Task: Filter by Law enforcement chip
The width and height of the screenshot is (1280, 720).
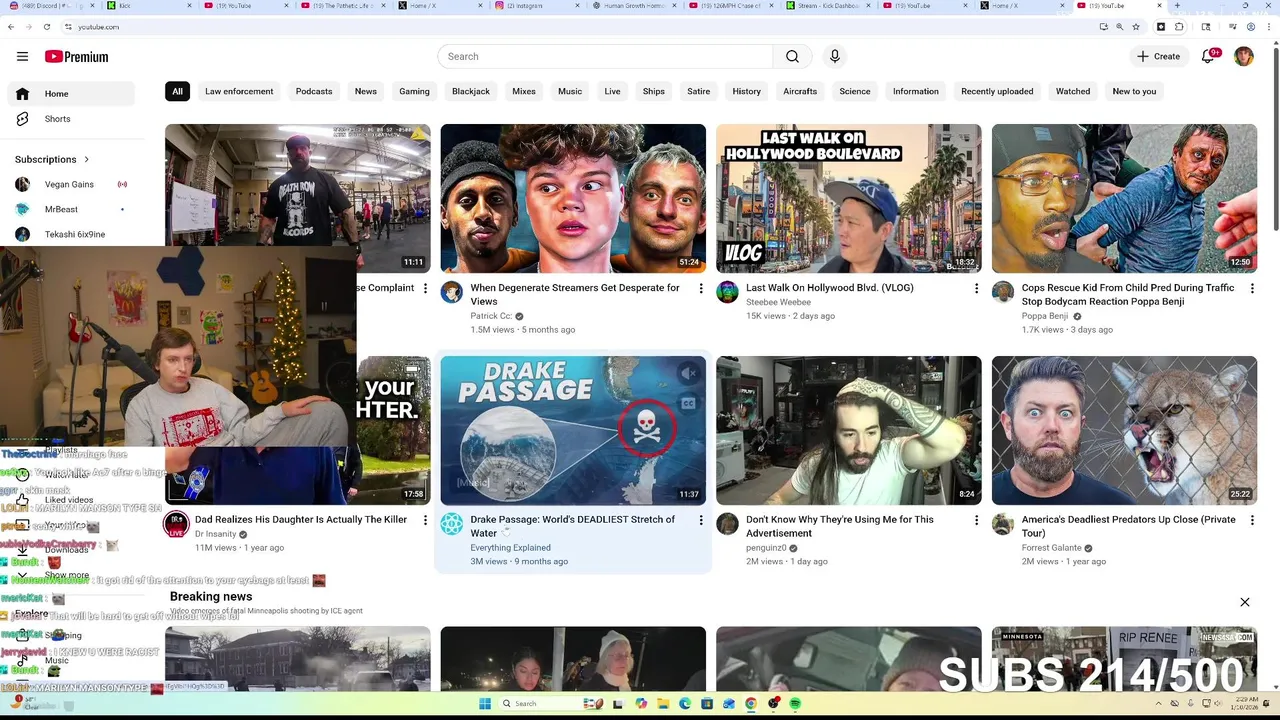Action: 239,91
